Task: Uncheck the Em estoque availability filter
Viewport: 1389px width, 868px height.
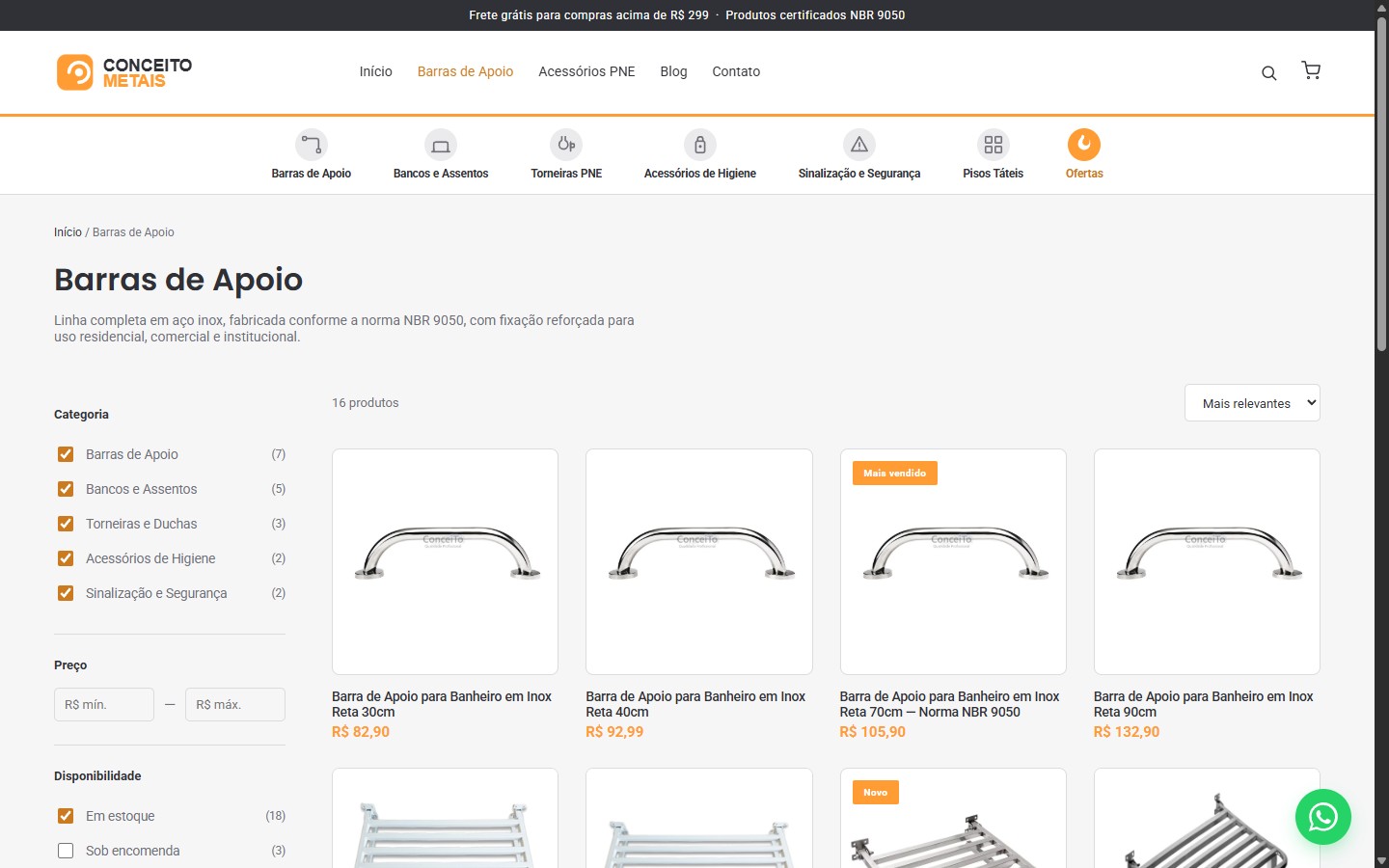Action: (66, 816)
